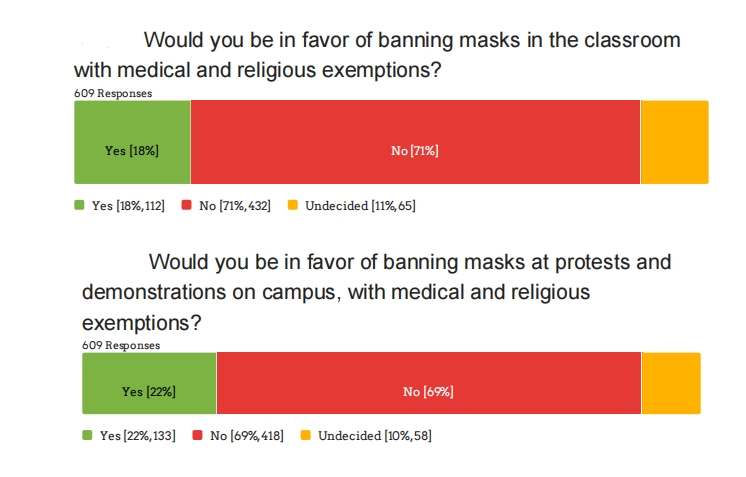The image size is (746, 477).
Task: Select the orange Undecided segment in classroom chart
Action: tap(674, 142)
